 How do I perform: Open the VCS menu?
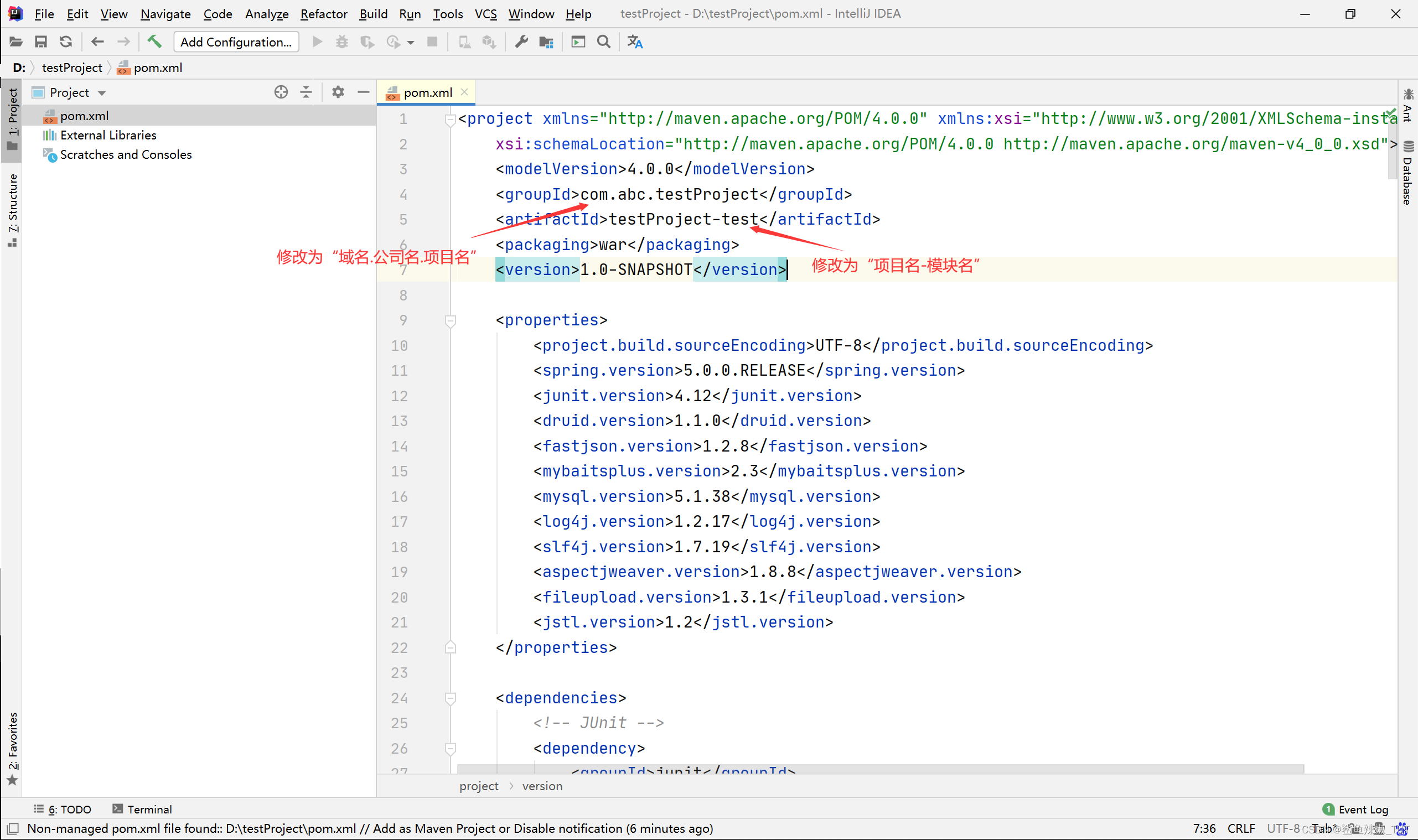tap(485, 14)
